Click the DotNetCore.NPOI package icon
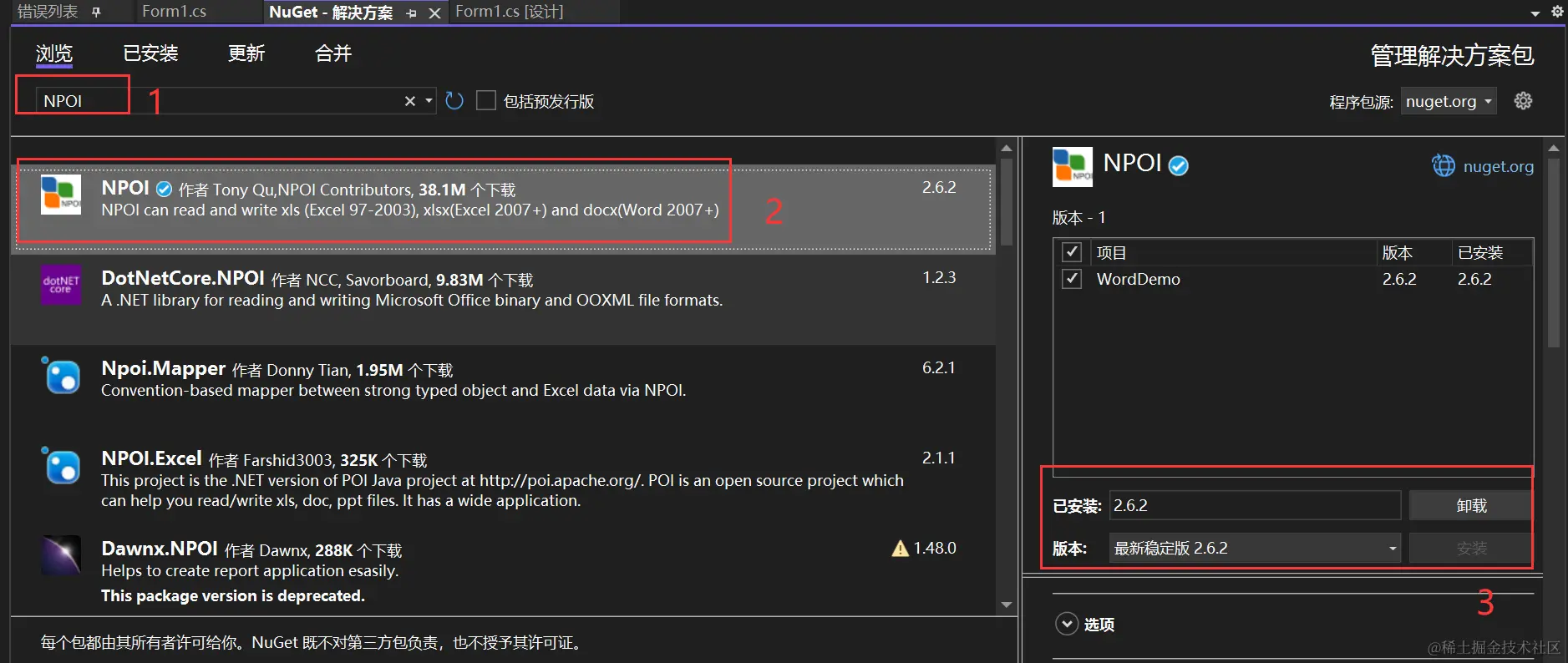 [61, 285]
